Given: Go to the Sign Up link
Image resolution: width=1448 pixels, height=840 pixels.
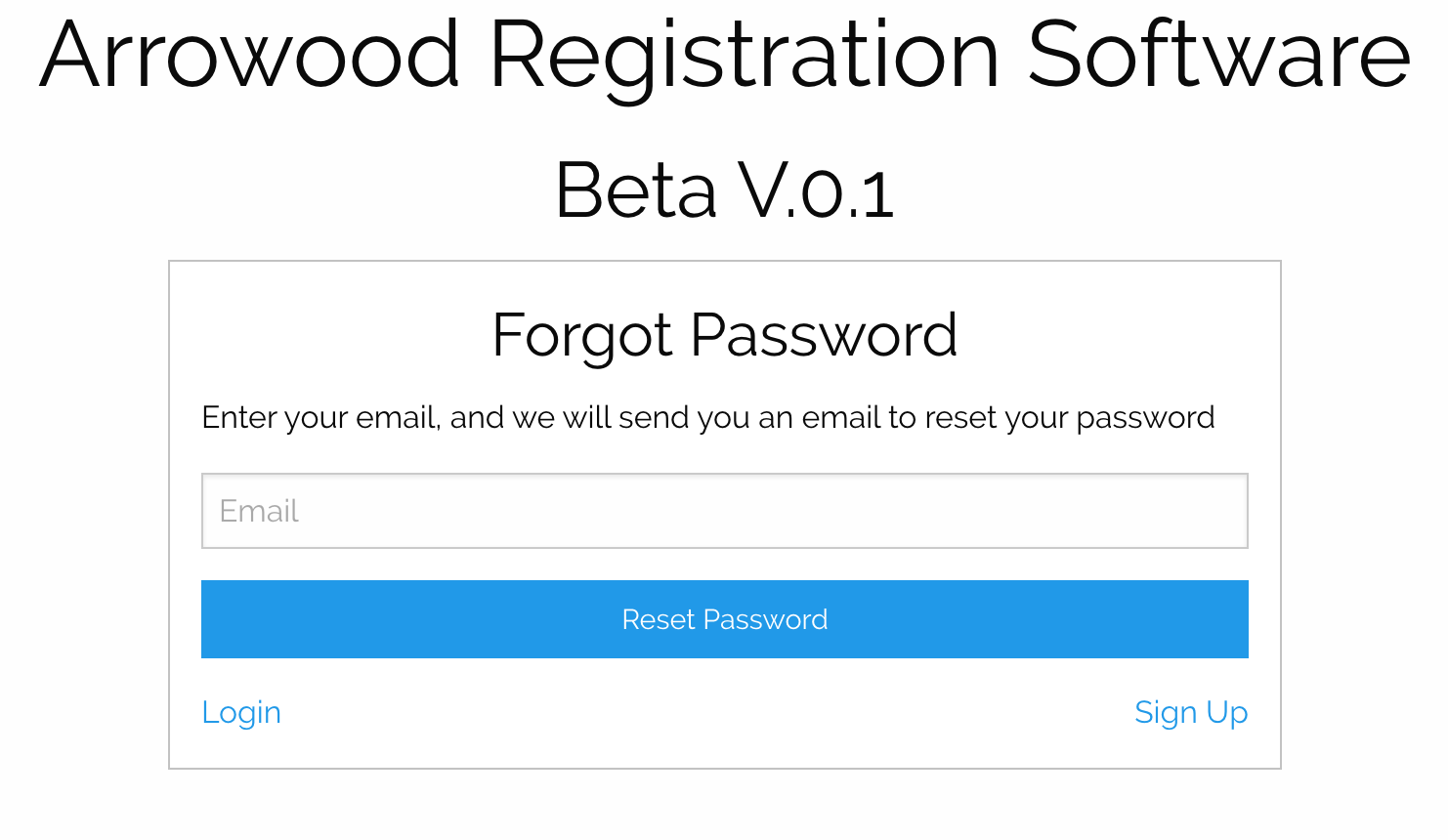Looking at the screenshot, I should (1190, 712).
